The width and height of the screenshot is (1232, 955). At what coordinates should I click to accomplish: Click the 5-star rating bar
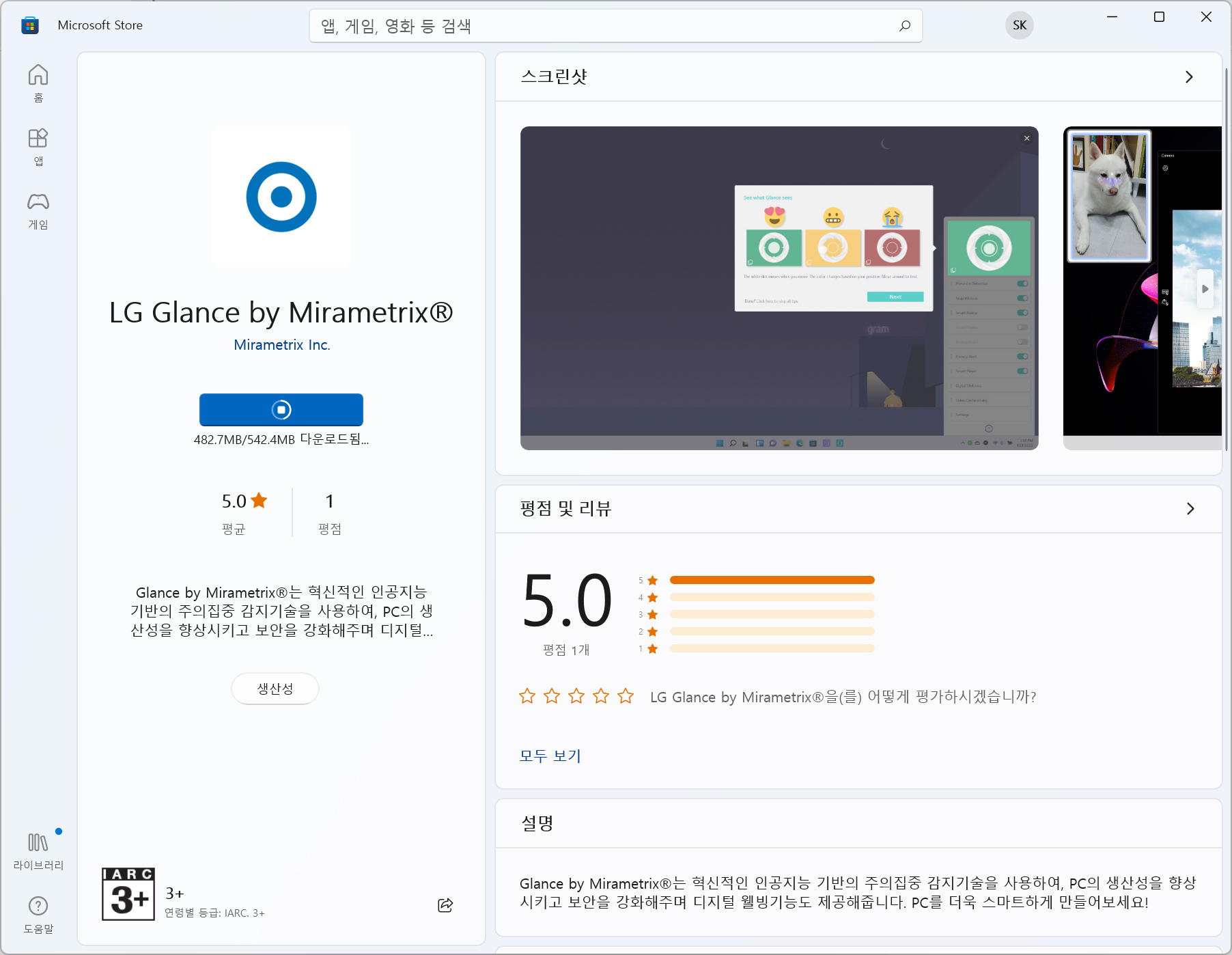(772, 580)
